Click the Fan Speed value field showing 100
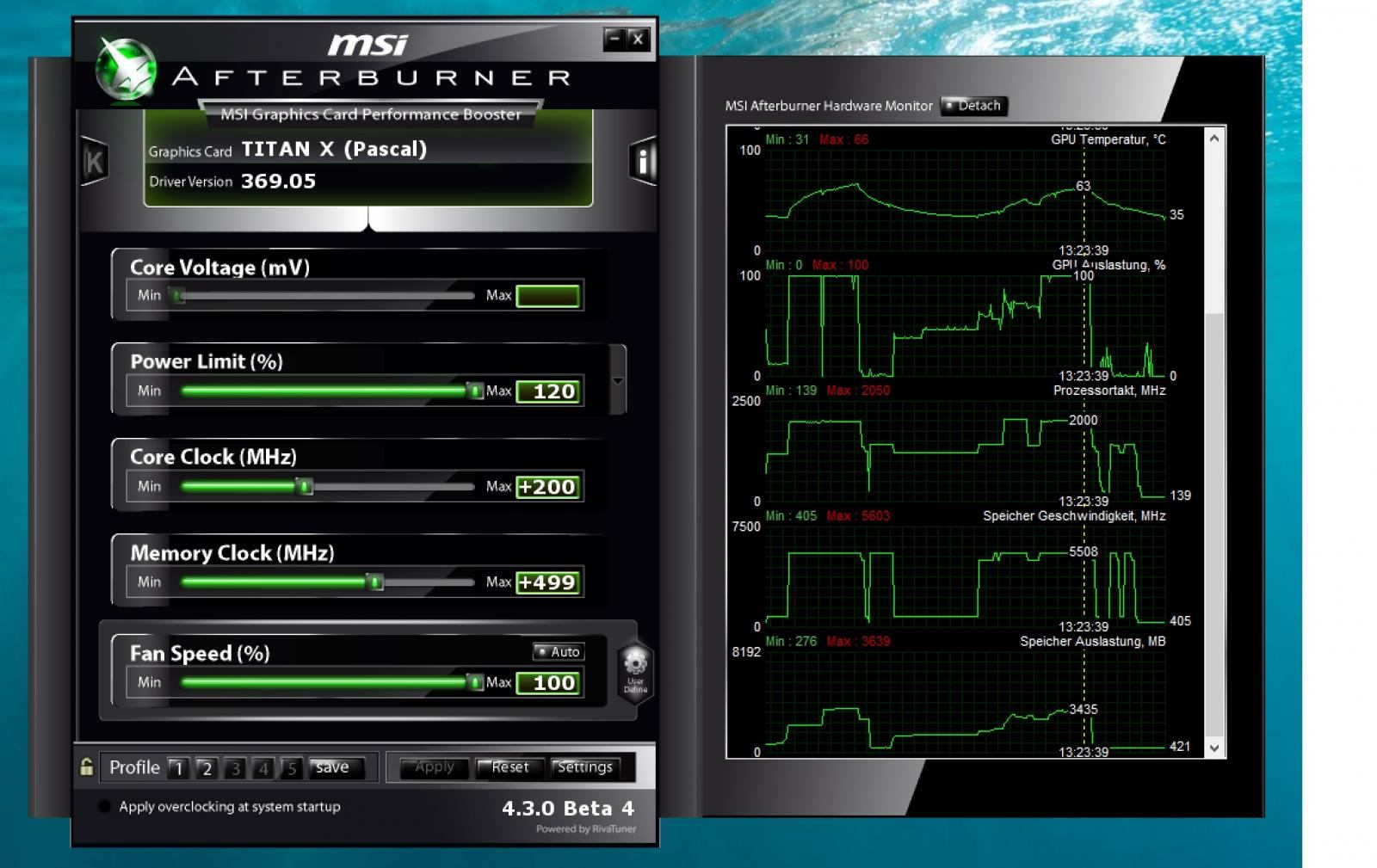 (x=548, y=683)
